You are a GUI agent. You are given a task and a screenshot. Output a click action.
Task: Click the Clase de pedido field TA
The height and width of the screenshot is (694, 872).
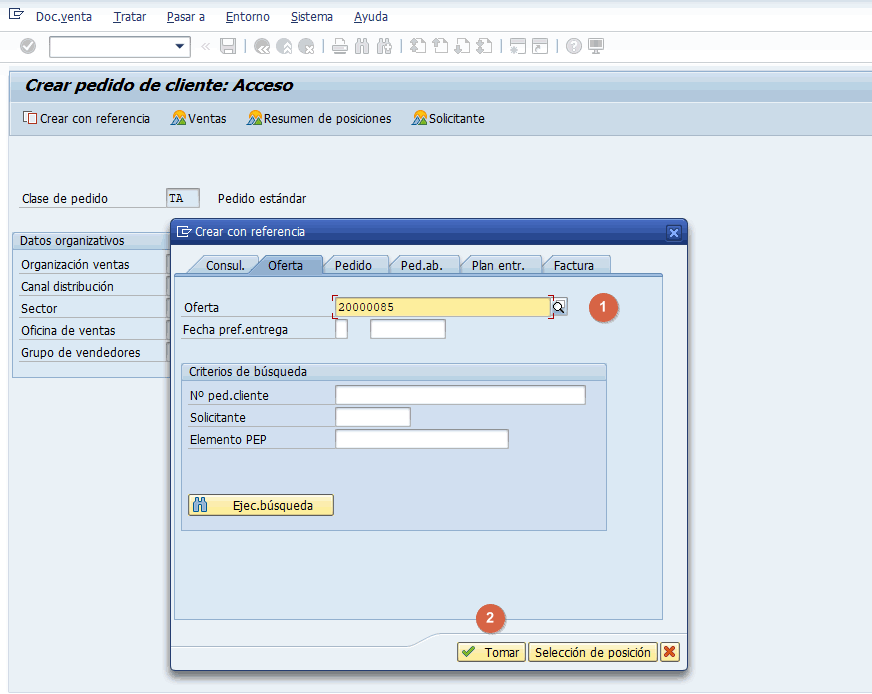[182, 199]
